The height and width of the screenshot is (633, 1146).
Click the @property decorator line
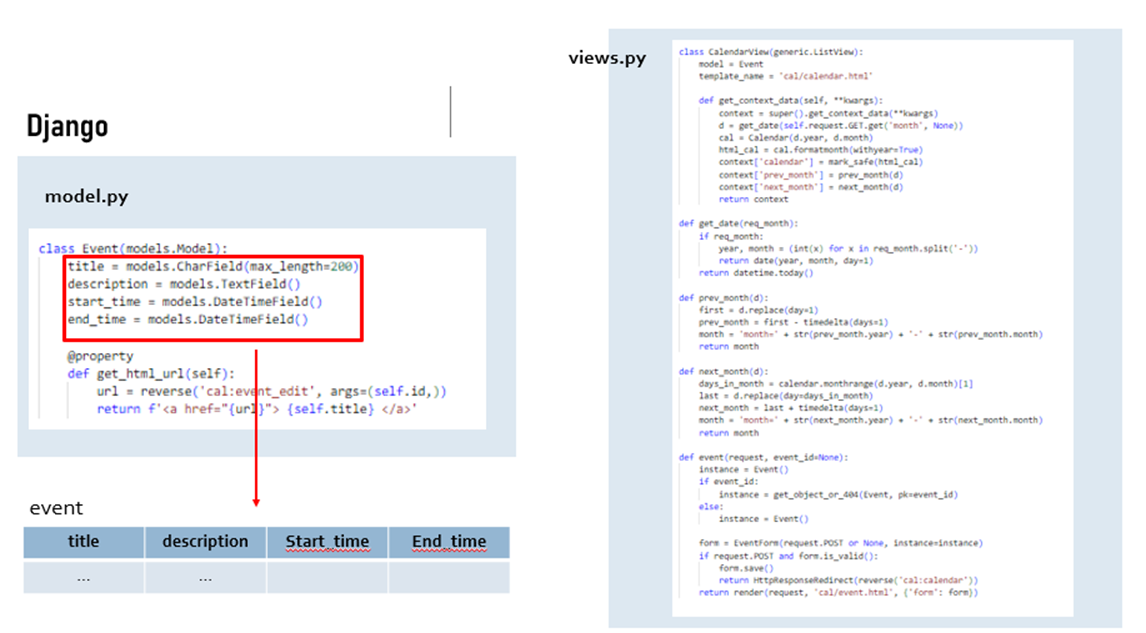[100, 356]
